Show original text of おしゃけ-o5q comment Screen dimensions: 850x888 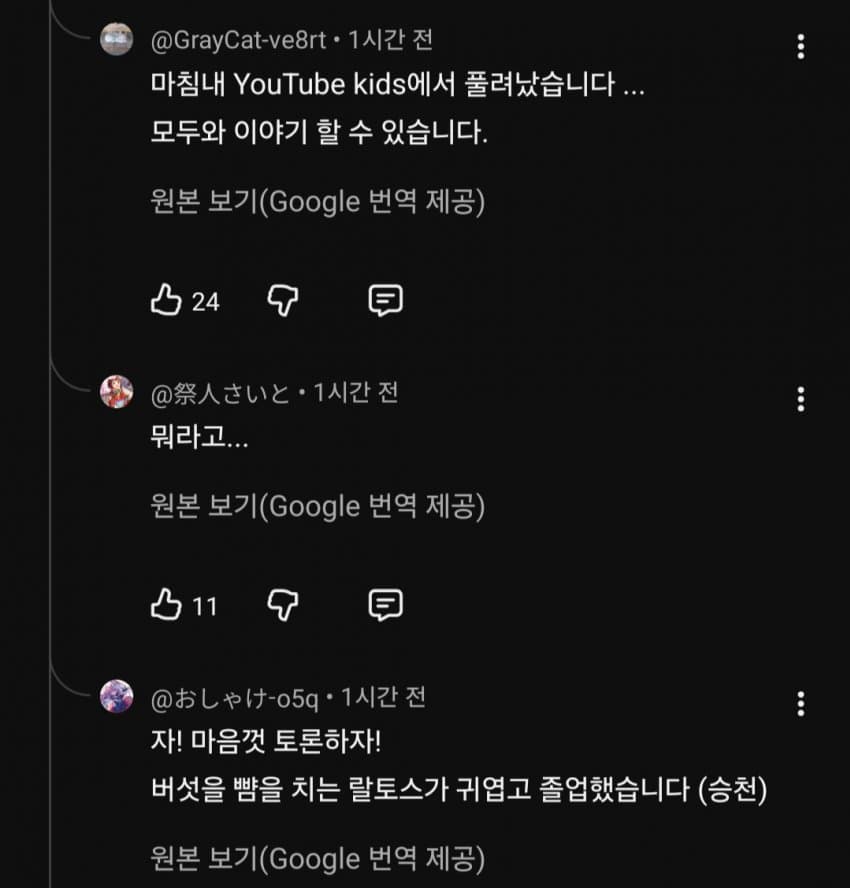pos(317,858)
